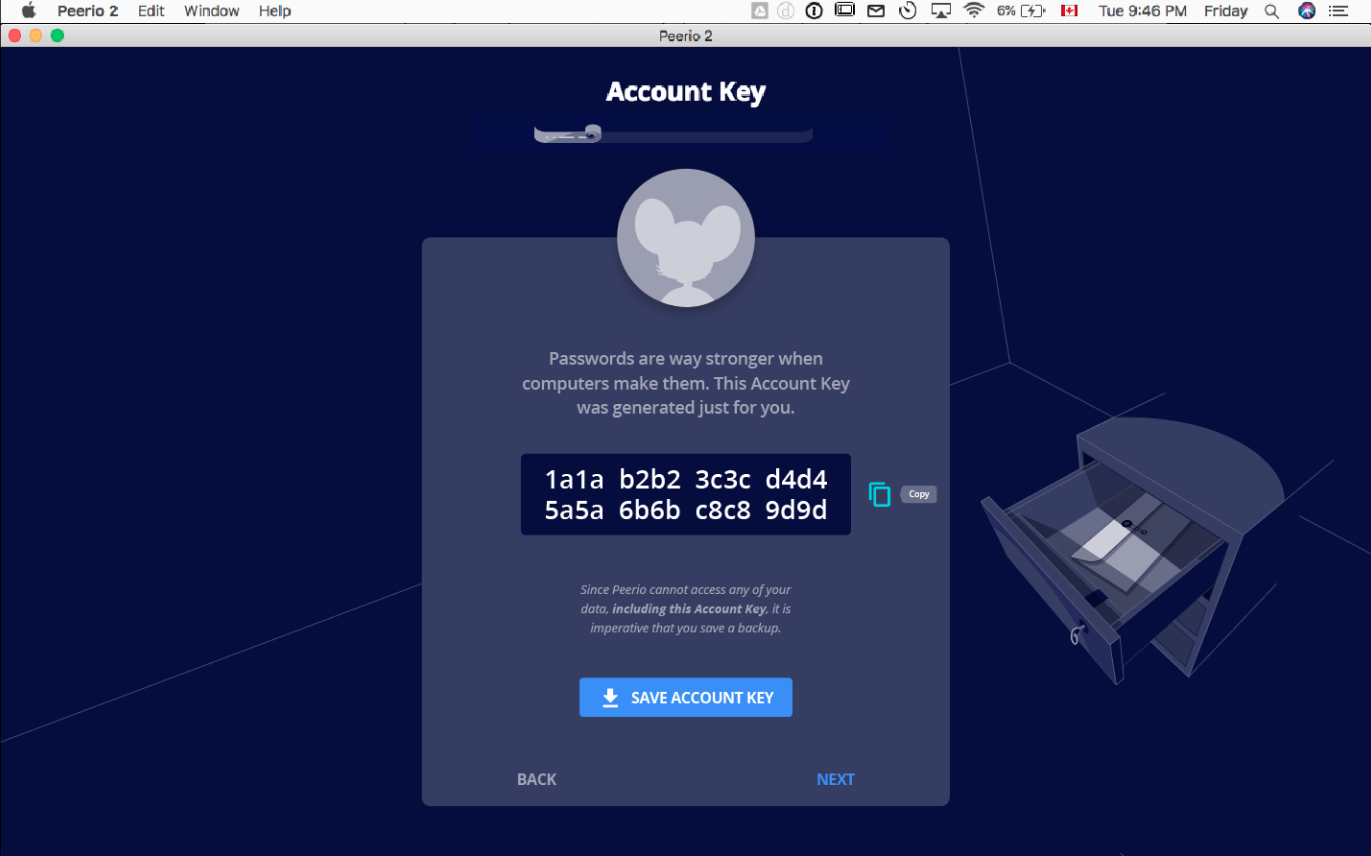This screenshot has height=856, width=1371.
Task: Click the Account Key heading
Action: [x=686, y=92]
